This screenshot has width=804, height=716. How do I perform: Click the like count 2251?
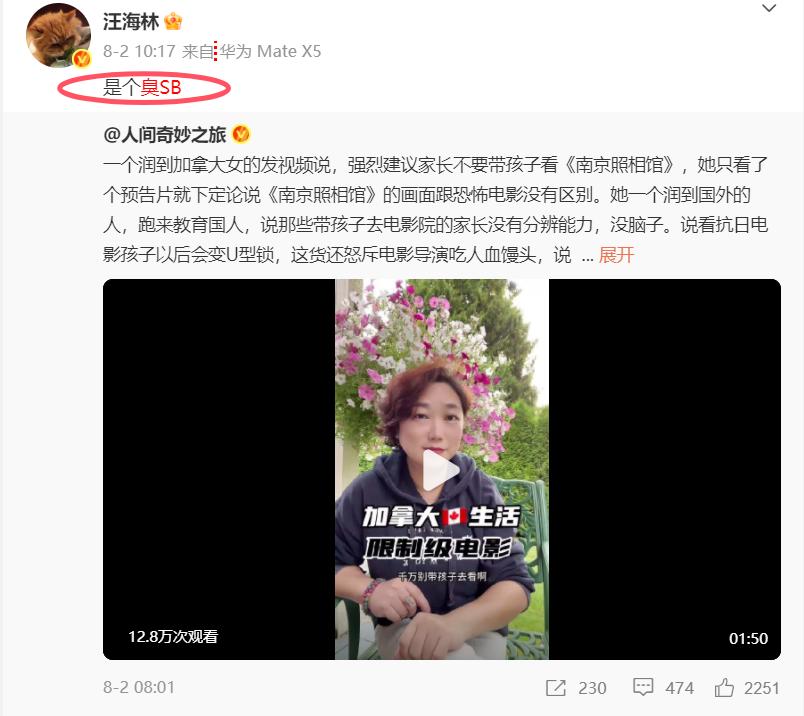point(761,688)
